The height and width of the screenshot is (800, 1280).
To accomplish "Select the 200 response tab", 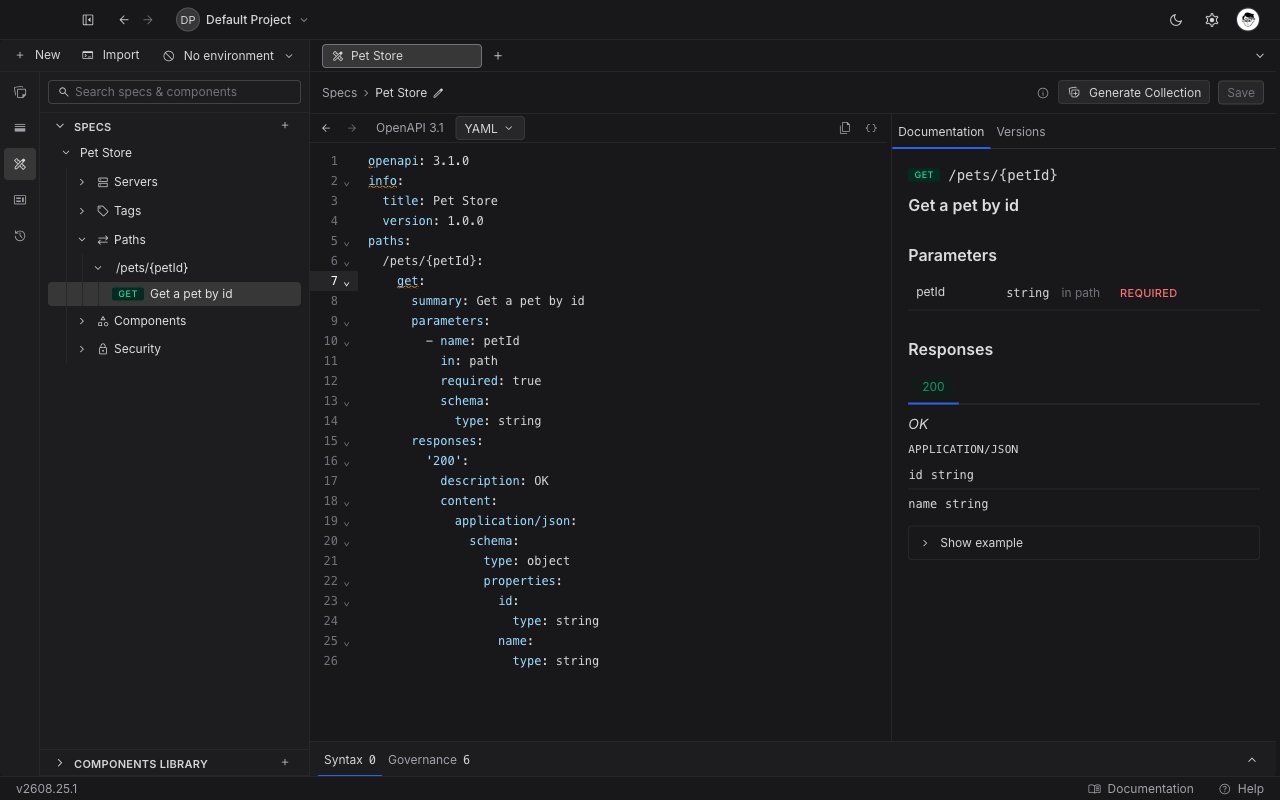I will pos(933,387).
